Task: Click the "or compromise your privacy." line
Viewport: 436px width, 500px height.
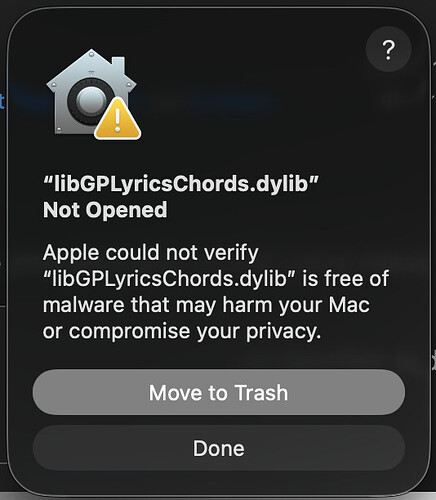Action: (x=182, y=331)
